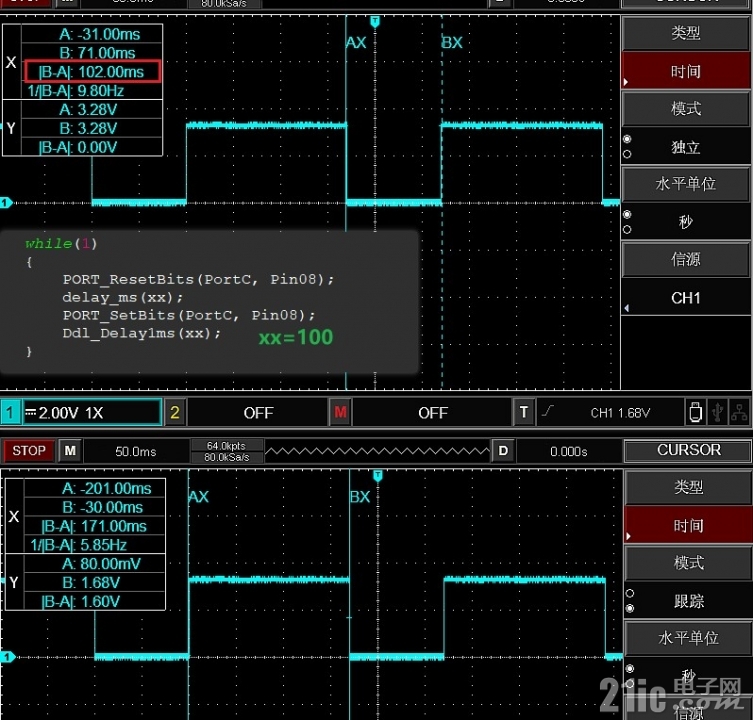Viewport: 753px width, 720px height.
Task: Click the OFF status for math channel
Action: (x=432, y=413)
